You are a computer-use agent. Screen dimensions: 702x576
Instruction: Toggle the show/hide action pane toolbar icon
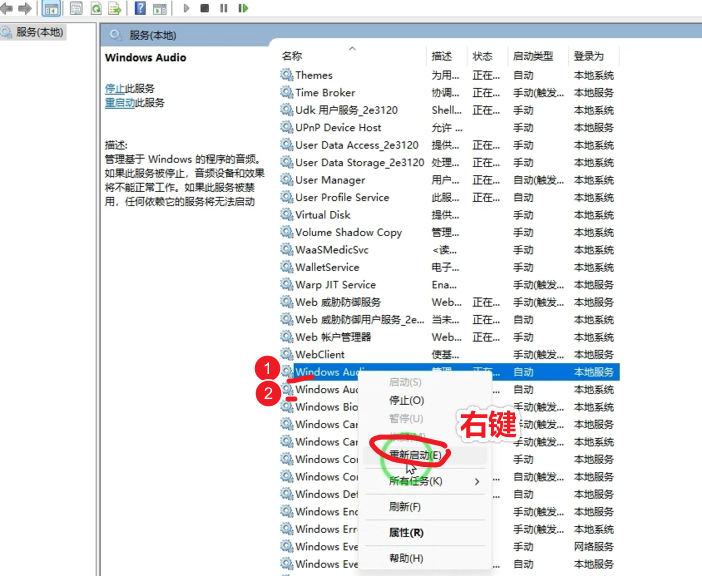(160, 9)
